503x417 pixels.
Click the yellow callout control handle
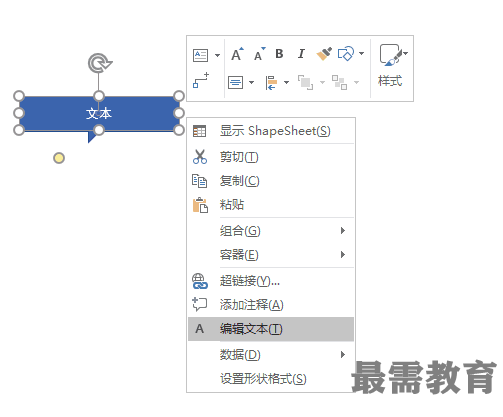59,158
